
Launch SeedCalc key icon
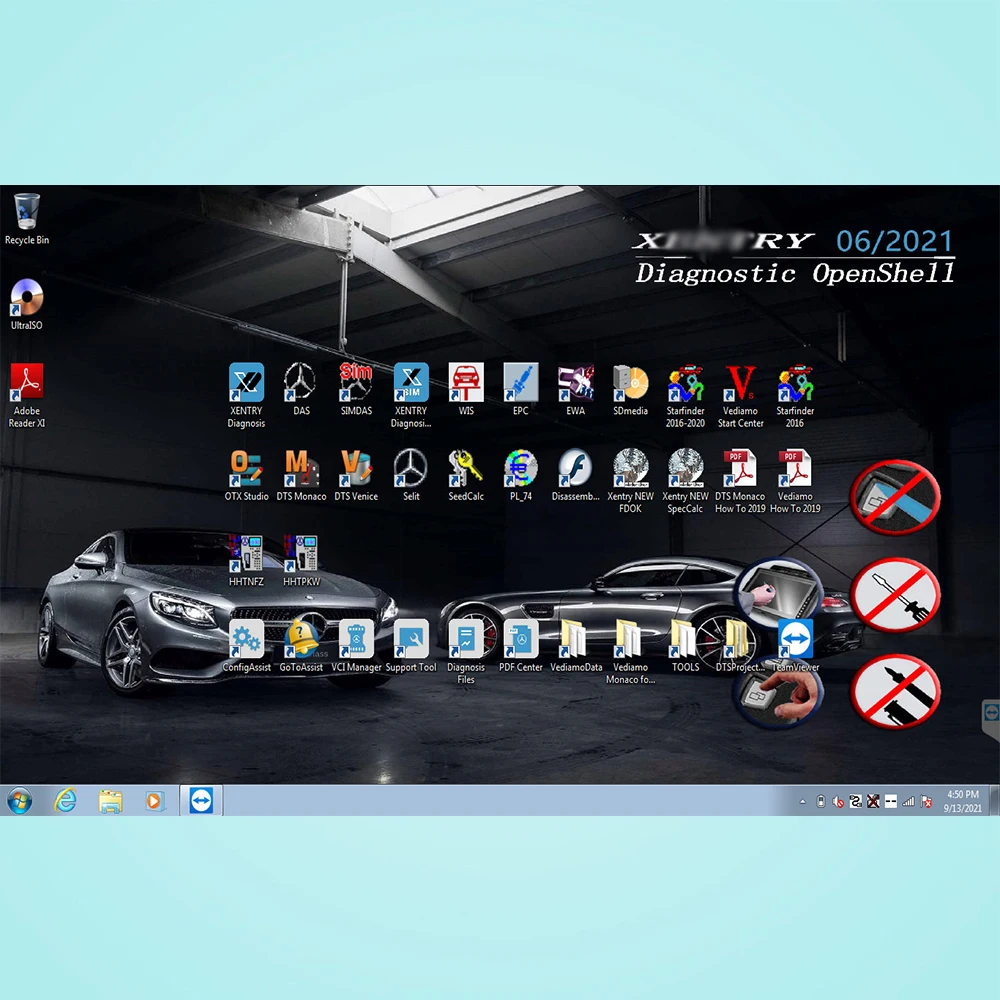coord(466,474)
